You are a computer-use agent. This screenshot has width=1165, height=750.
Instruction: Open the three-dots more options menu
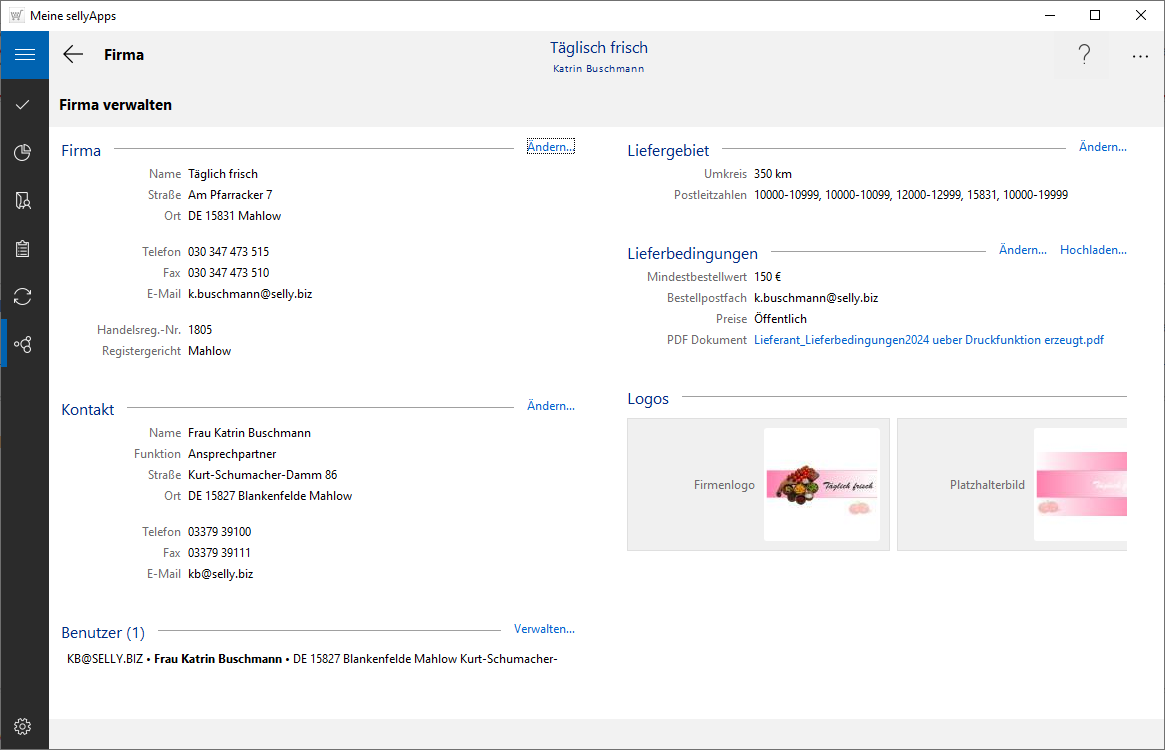coord(1140,56)
